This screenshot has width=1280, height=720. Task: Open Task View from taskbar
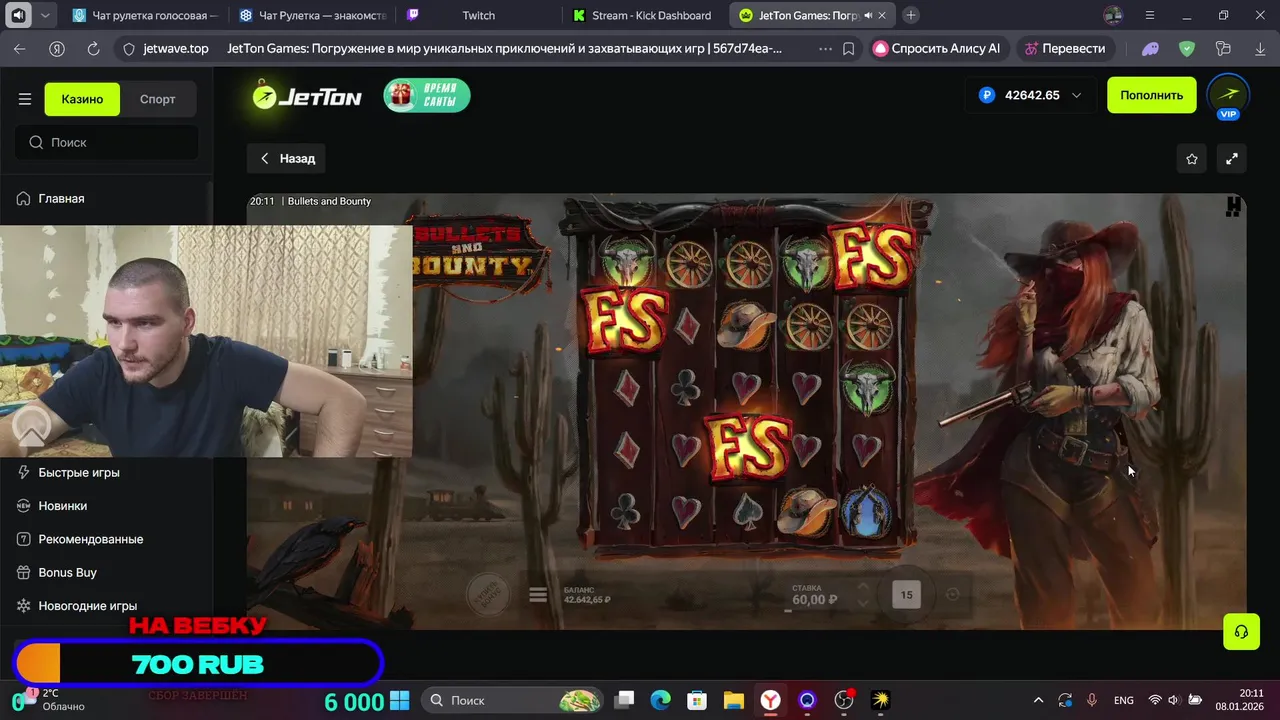(624, 700)
